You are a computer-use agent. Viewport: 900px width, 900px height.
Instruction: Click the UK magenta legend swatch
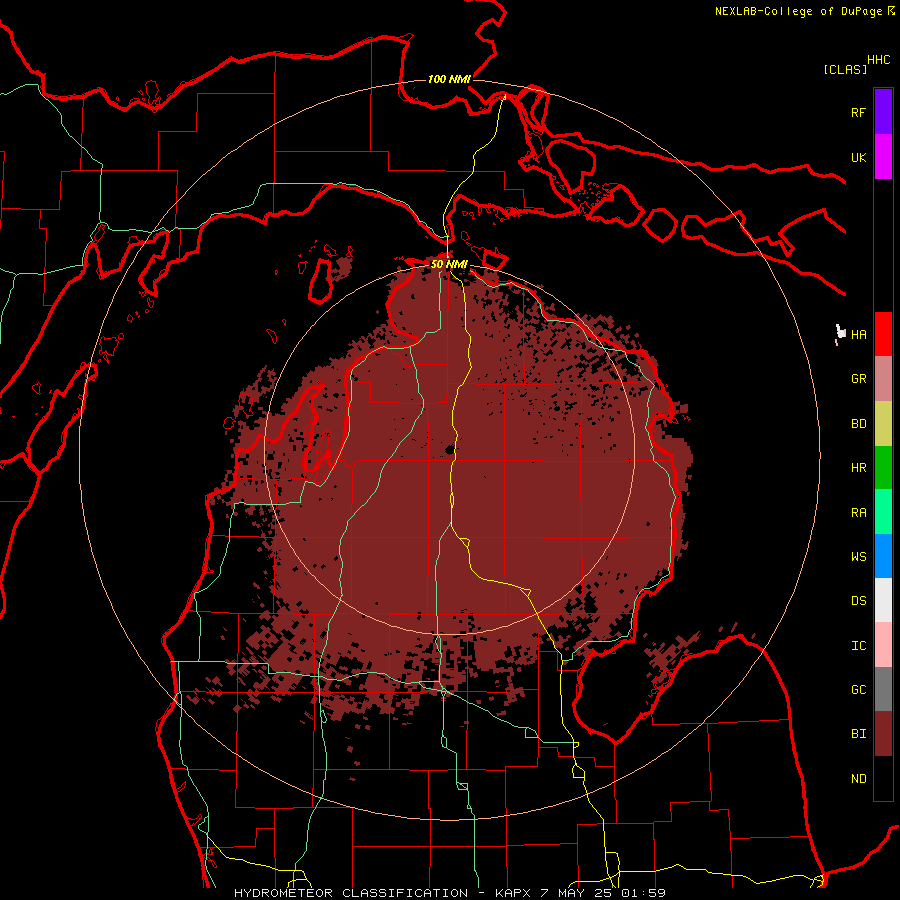pyautogui.click(x=883, y=157)
